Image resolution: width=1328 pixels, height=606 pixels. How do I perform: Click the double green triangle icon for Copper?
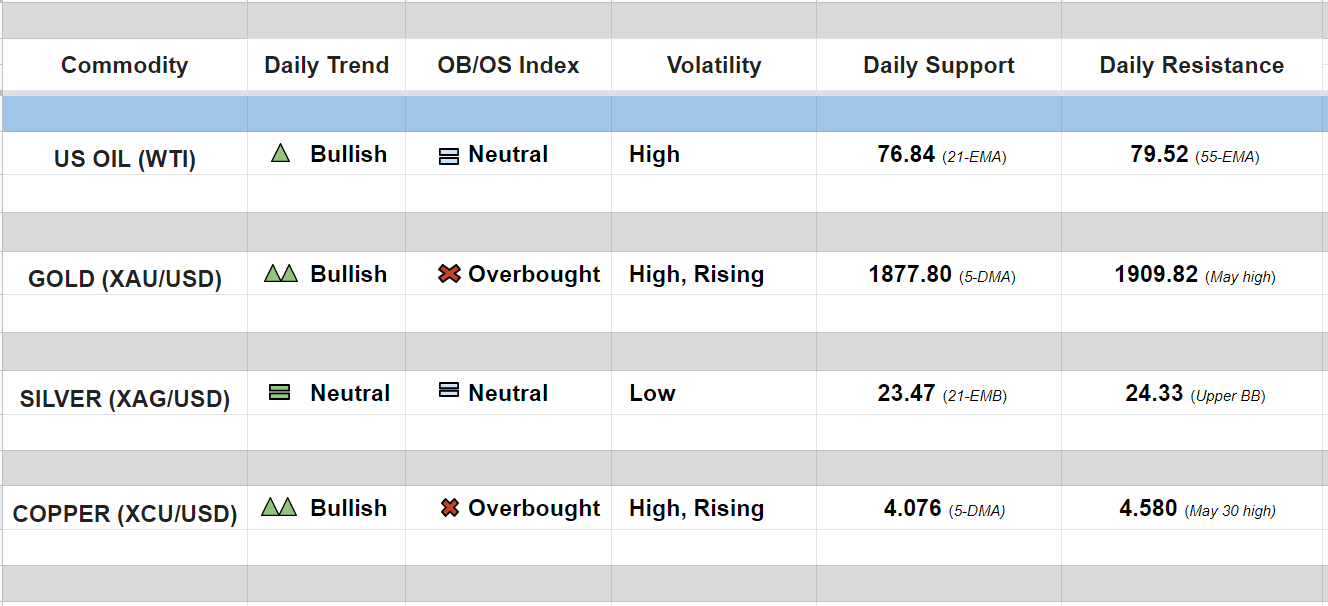[279, 507]
